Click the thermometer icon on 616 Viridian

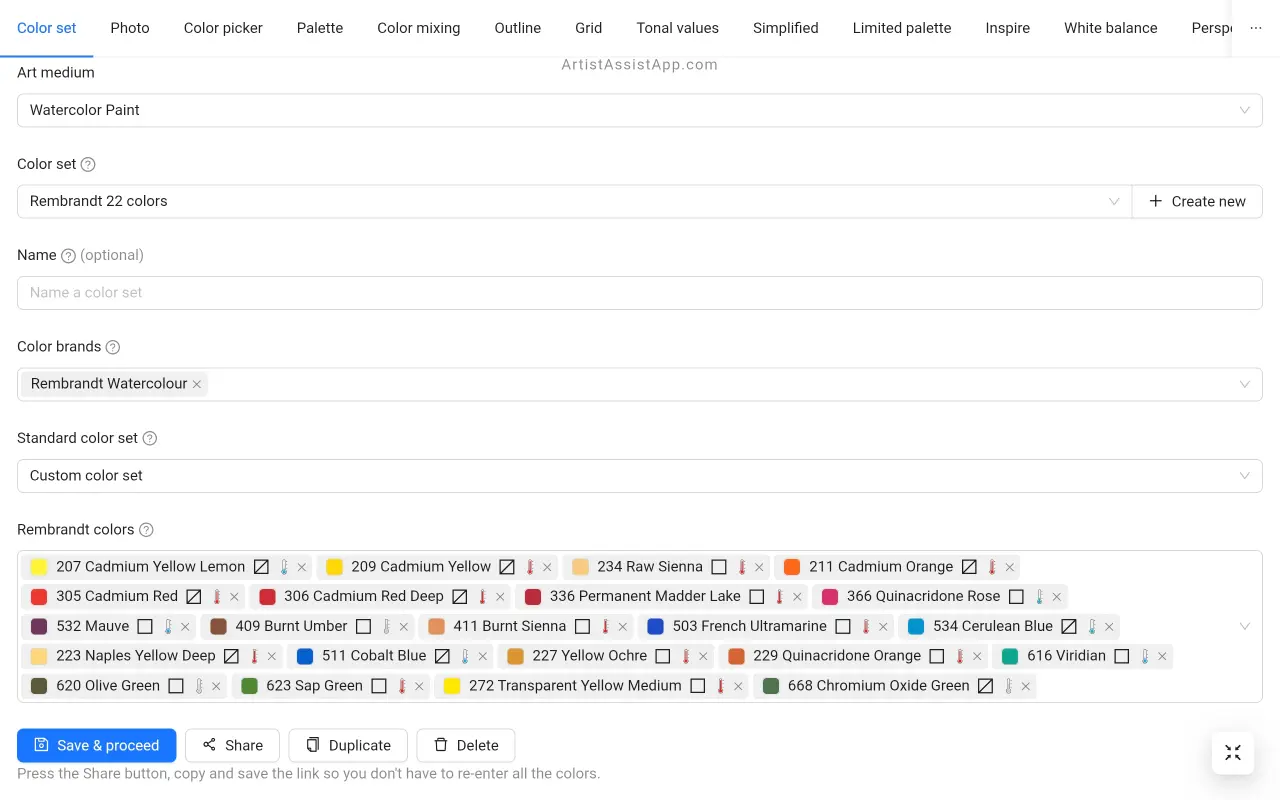point(1145,656)
